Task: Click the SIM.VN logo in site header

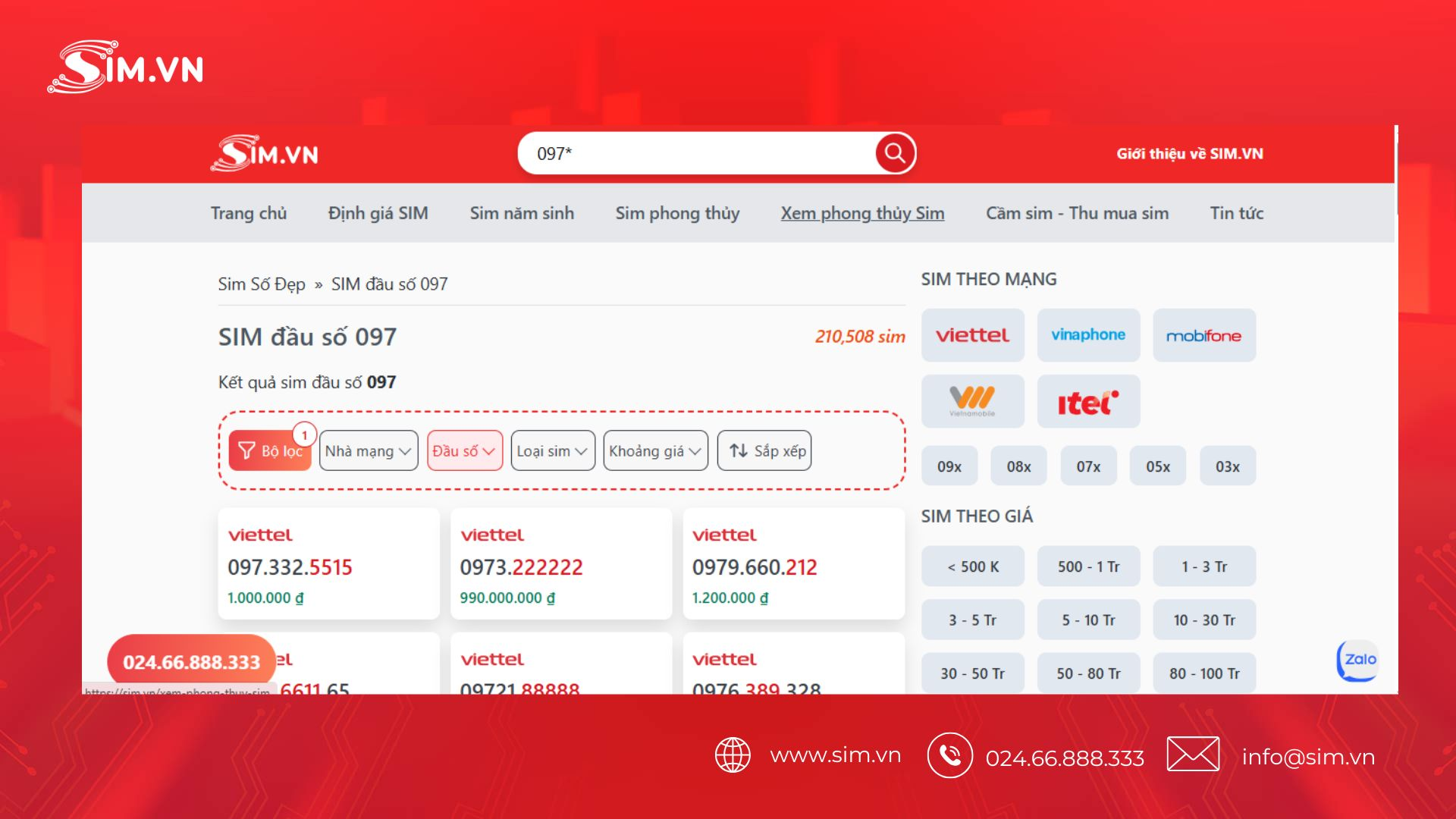Action: pos(264,153)
